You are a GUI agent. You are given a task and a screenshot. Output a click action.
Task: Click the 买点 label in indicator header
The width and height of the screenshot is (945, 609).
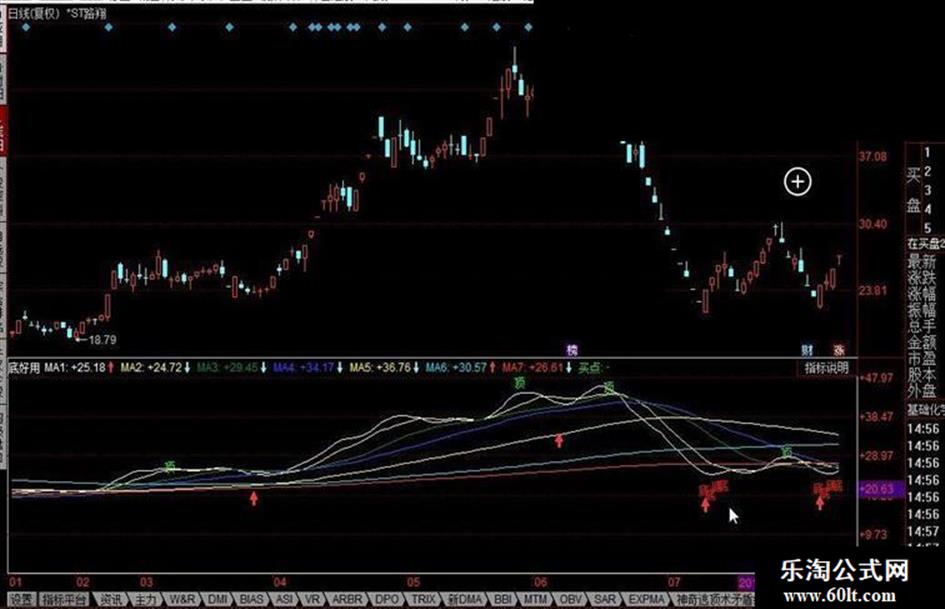pyautogui.click(x=589, y=367)
